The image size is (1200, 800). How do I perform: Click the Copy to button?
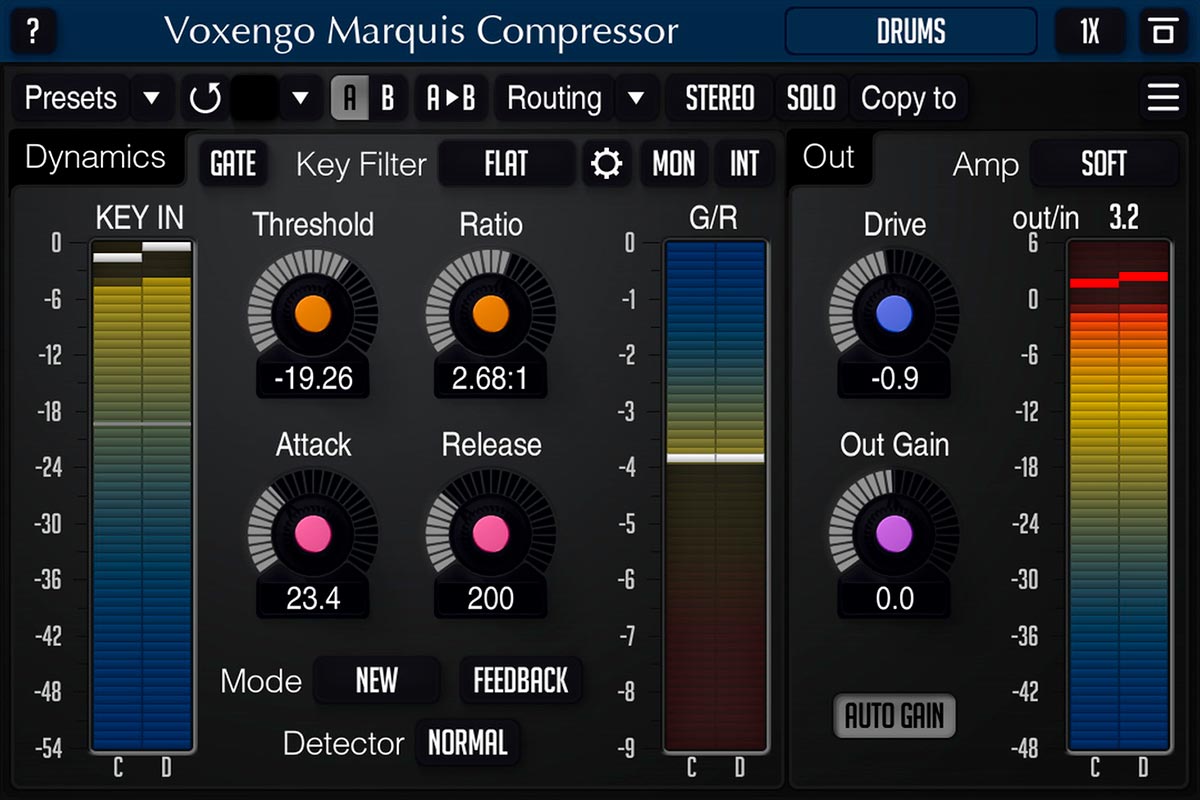(x=909, y=99)
